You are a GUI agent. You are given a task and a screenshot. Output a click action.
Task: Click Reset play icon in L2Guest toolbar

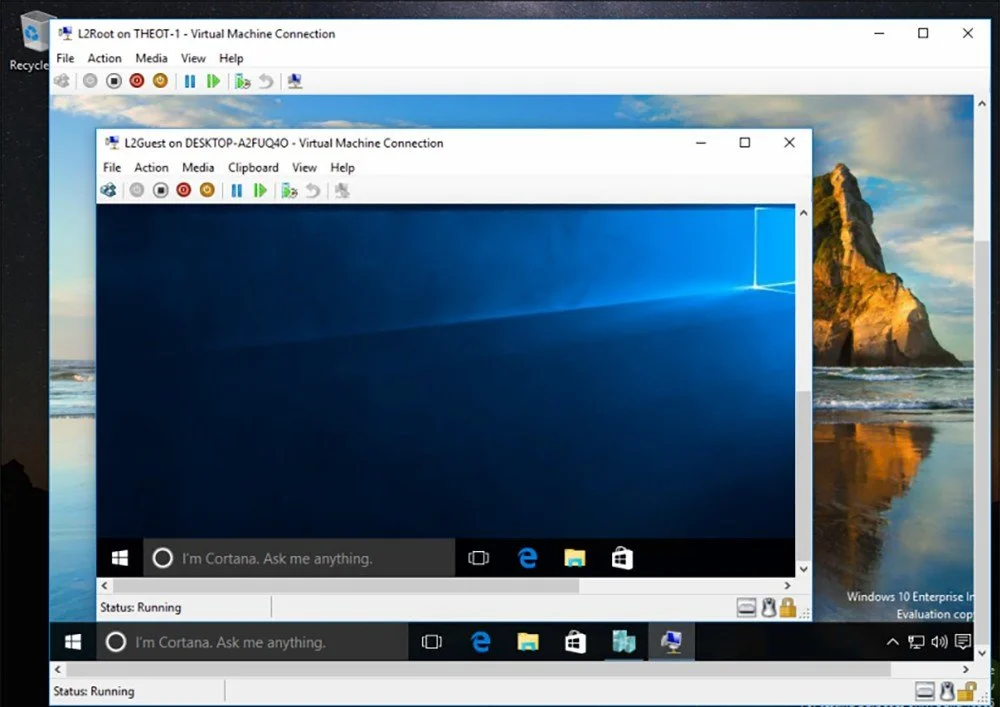(x=260, y=190)
